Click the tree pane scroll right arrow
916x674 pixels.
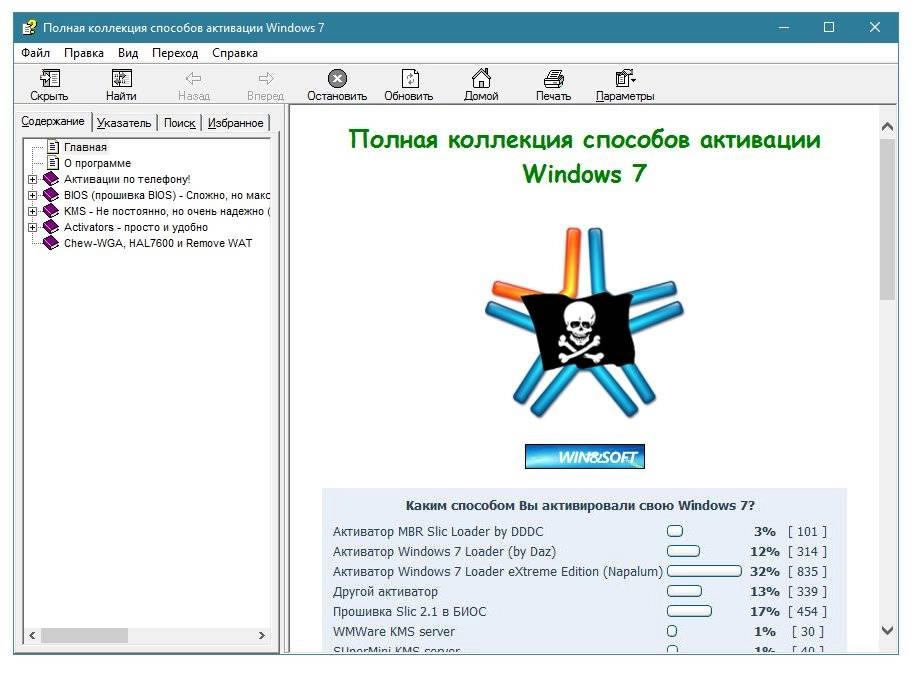pos(262,635)
